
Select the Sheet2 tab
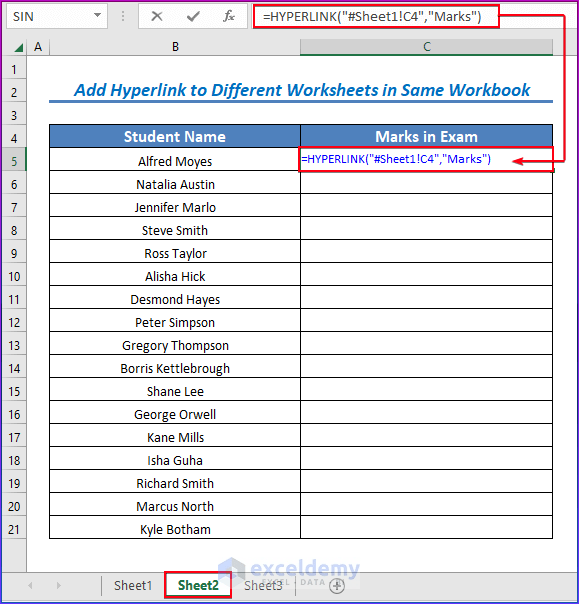pyautogui.click(x=198, y=586)
